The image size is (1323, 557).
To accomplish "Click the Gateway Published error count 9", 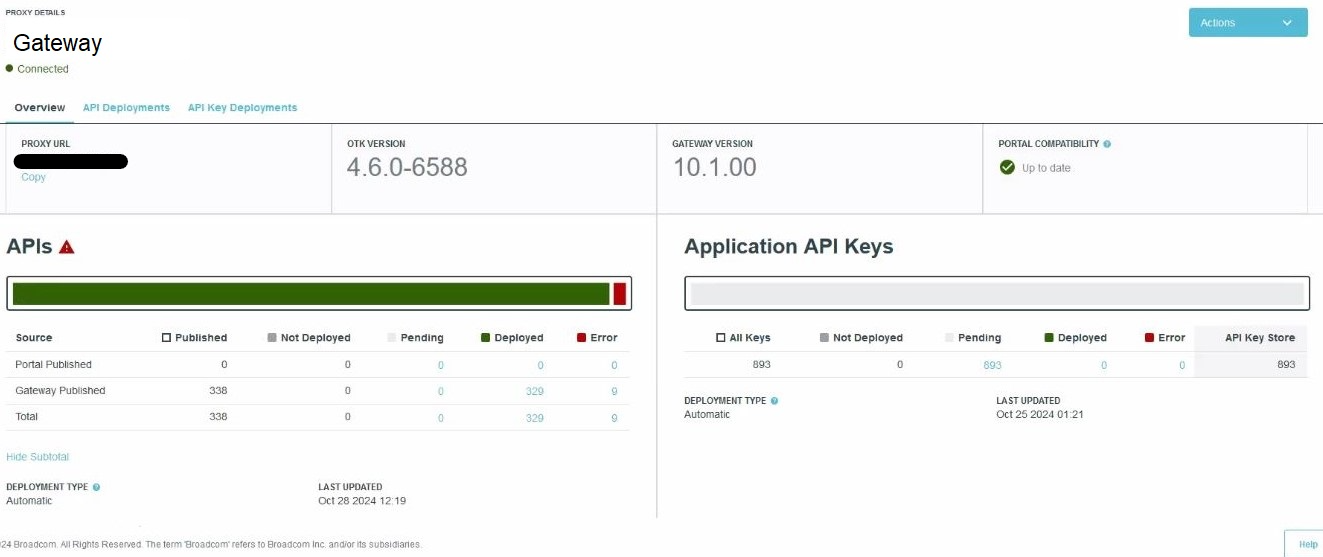I will [x=614, y=391].
